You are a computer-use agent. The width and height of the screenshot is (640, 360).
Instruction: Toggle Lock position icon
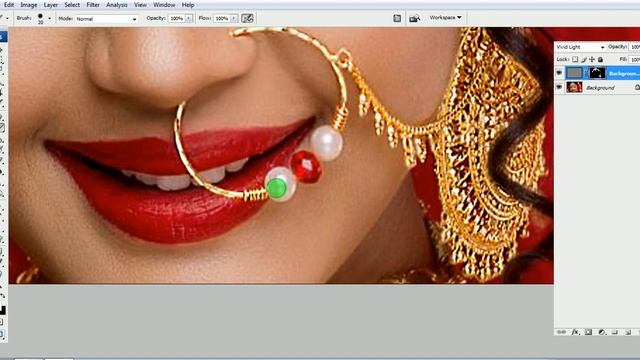click(592, 60)
